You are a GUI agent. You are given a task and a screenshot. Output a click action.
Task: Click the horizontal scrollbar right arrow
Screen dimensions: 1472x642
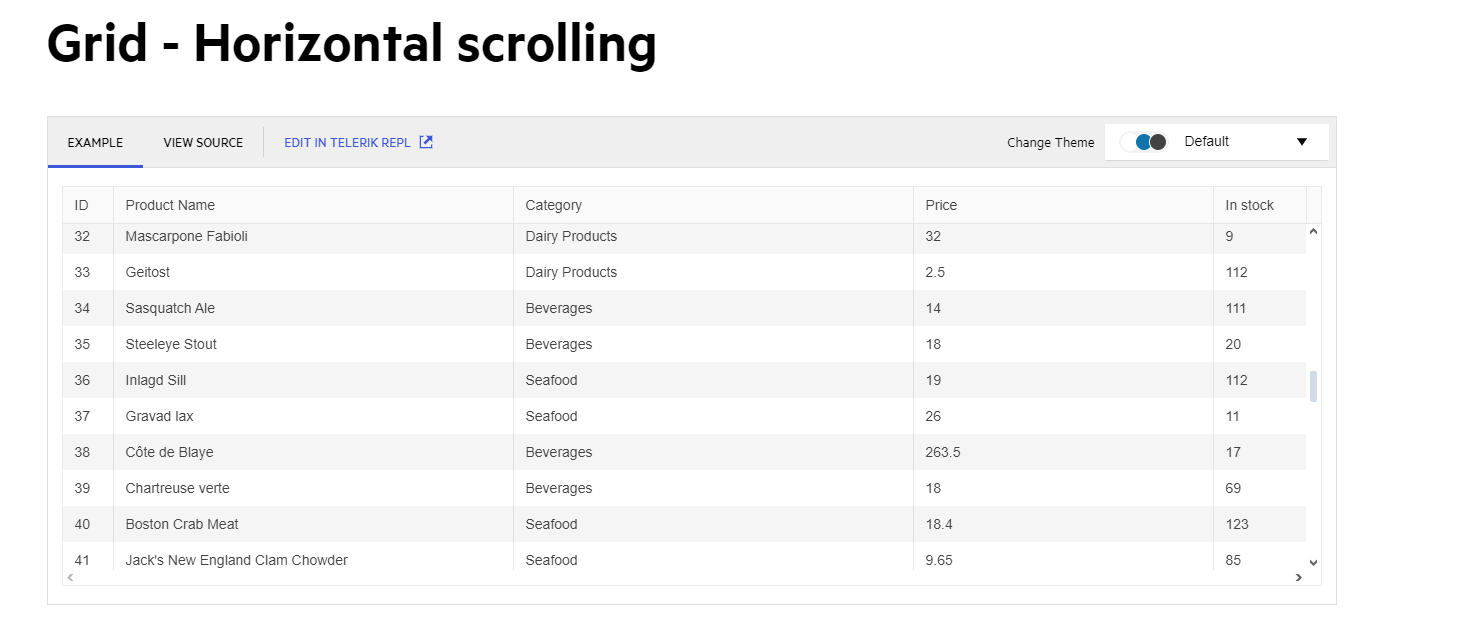tap(1298, 578)
